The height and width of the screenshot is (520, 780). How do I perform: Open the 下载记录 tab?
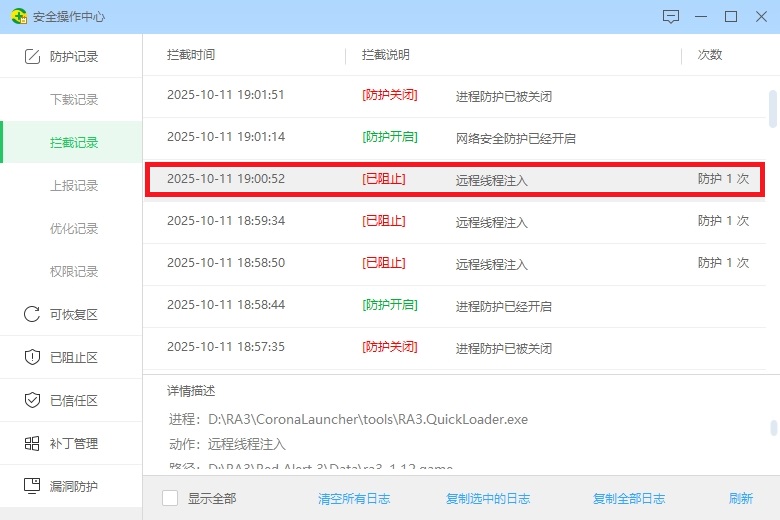[x=74, y=100]
